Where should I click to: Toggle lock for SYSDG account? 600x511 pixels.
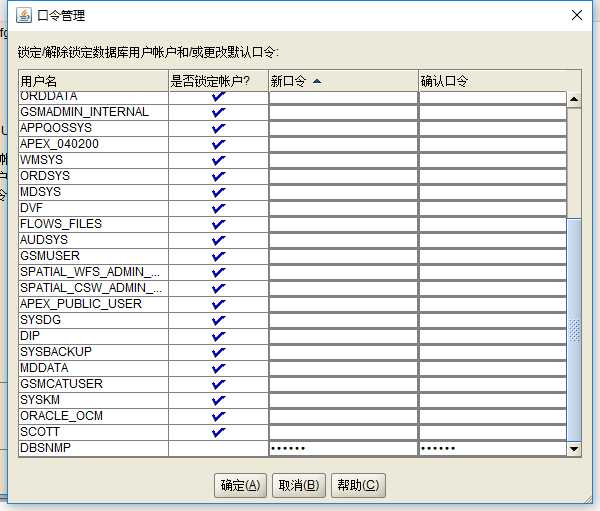[x=218, y=320]
